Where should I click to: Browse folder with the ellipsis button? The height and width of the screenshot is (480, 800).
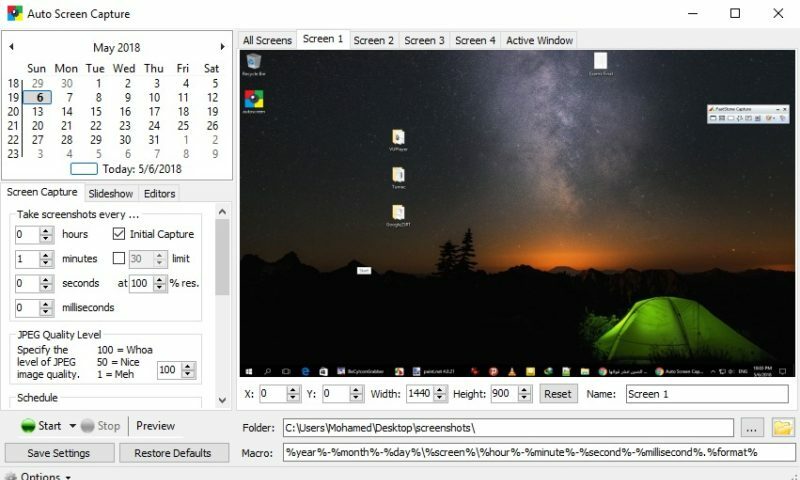click(x=751, y=428)
